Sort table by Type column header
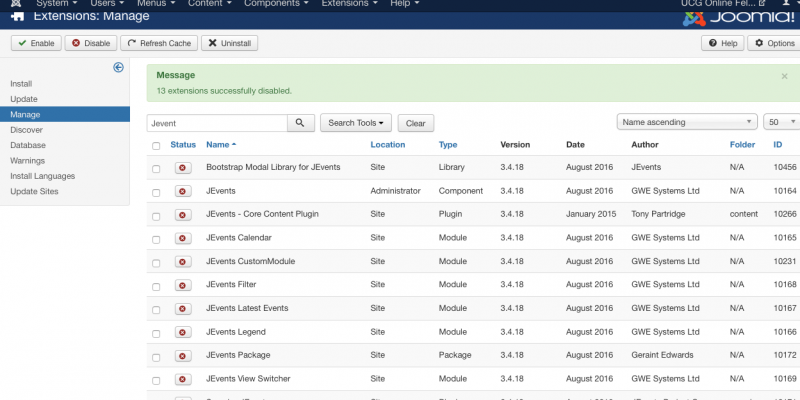 click(448, 145)
